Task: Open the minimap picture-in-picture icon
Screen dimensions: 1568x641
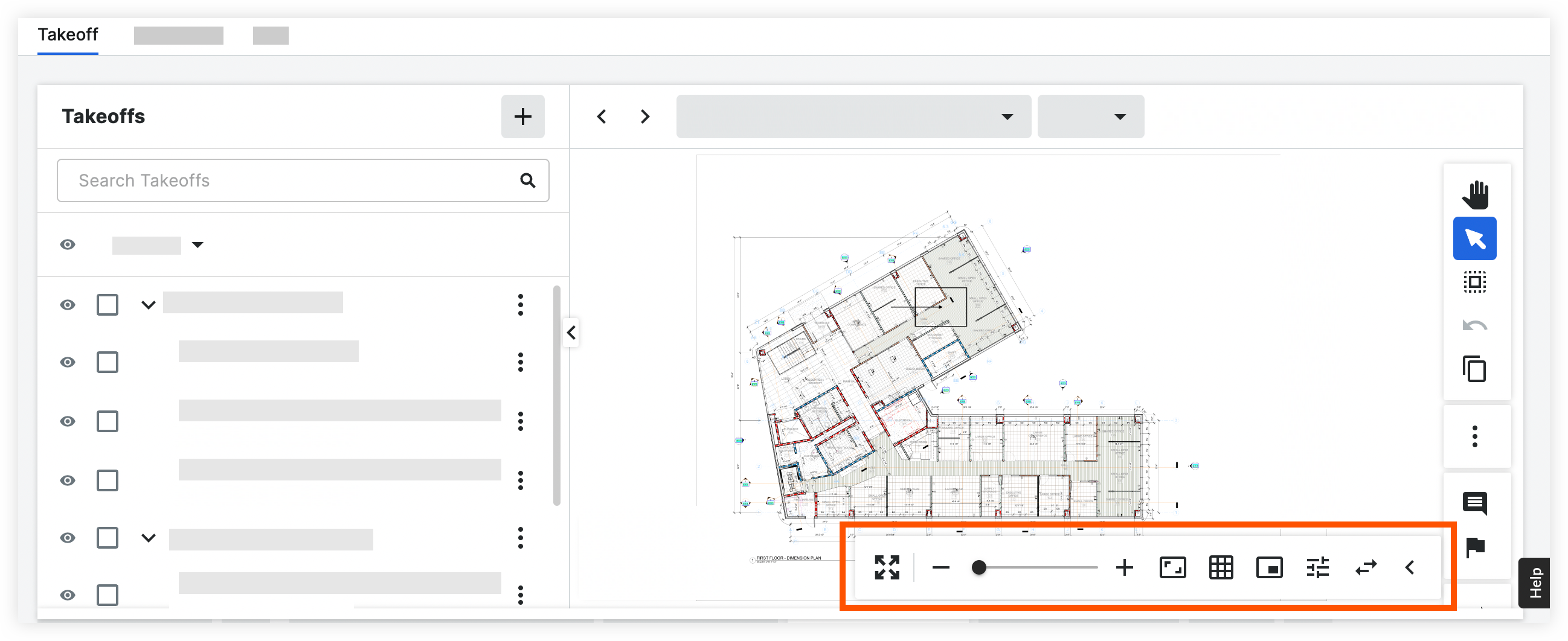Action: 1268,567
